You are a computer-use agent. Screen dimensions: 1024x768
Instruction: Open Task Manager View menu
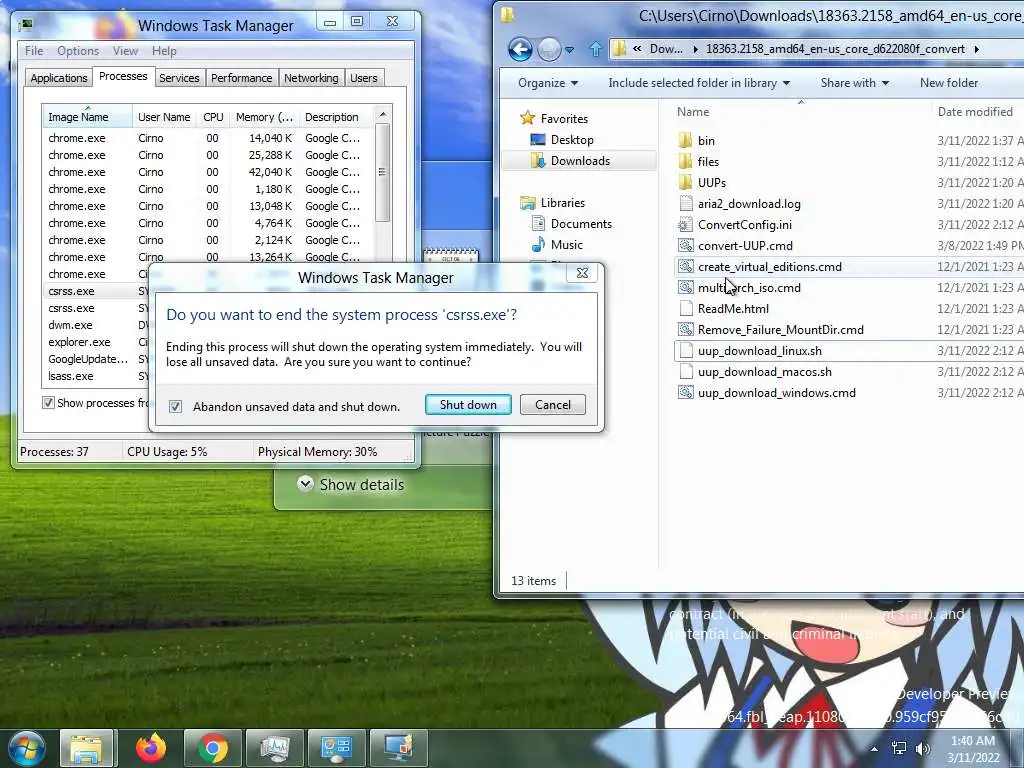pyautogui.click(x=125, y=51)
